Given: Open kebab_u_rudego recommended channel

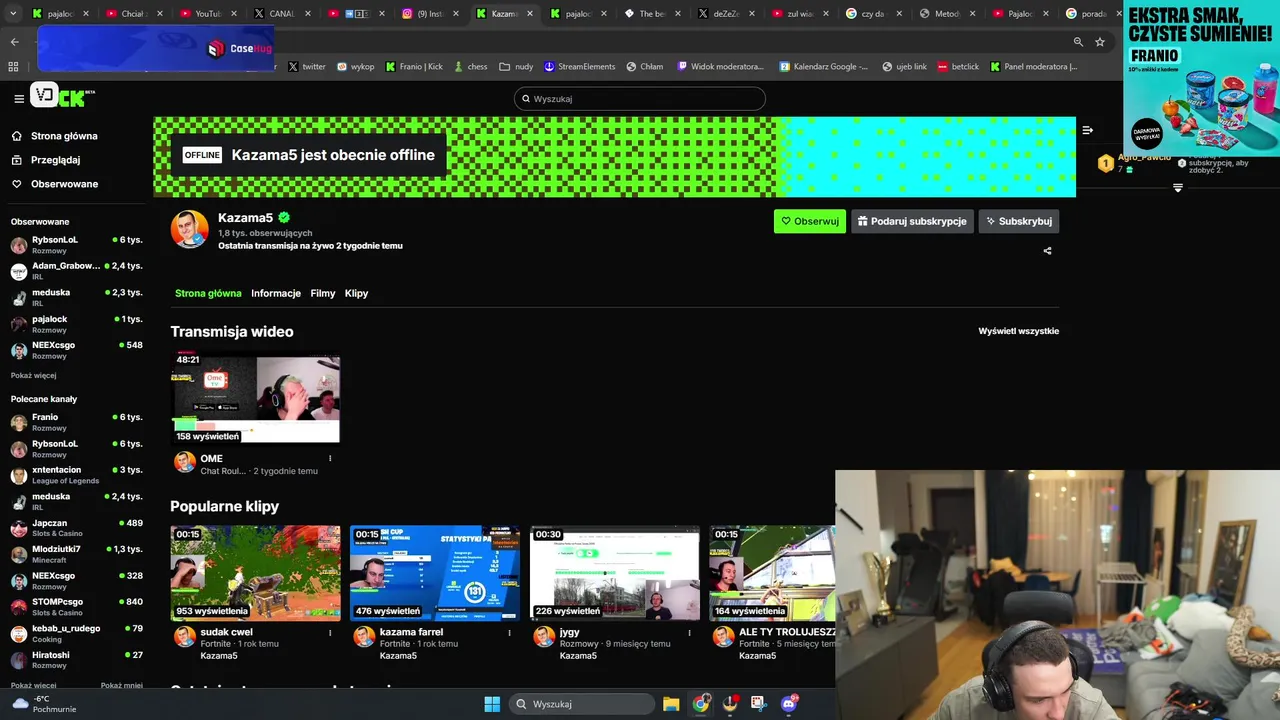Looking at the screenshot, I should pyautogui.click(x=76, y=633).
